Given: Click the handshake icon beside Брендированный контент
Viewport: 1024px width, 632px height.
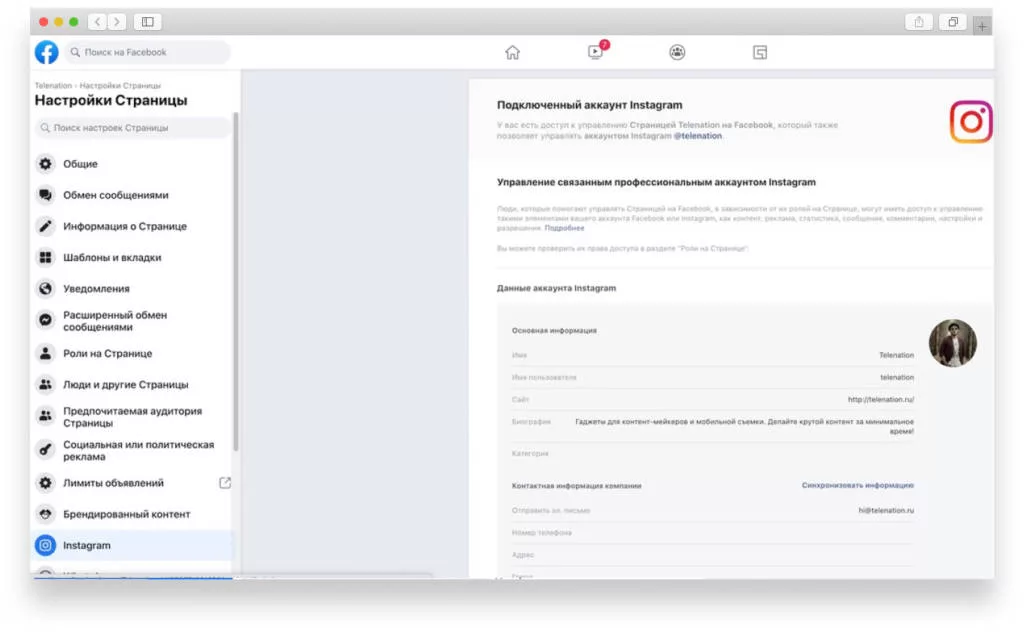Looking at the screenshot, I should [x=45, y=514].
